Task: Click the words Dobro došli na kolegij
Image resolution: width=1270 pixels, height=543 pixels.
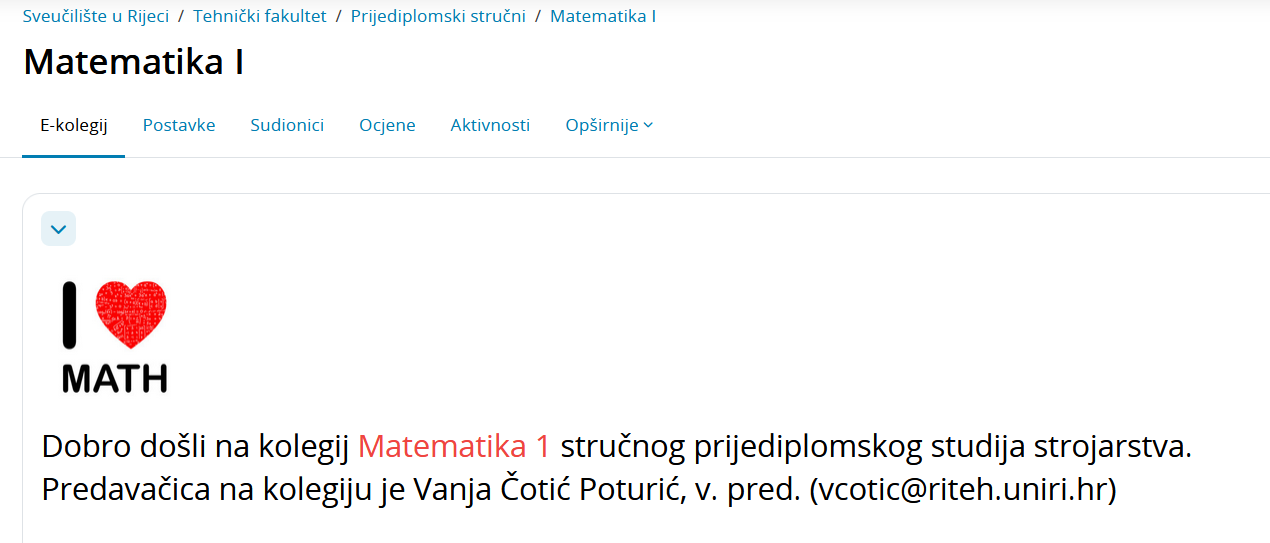Action: point(194,447)
